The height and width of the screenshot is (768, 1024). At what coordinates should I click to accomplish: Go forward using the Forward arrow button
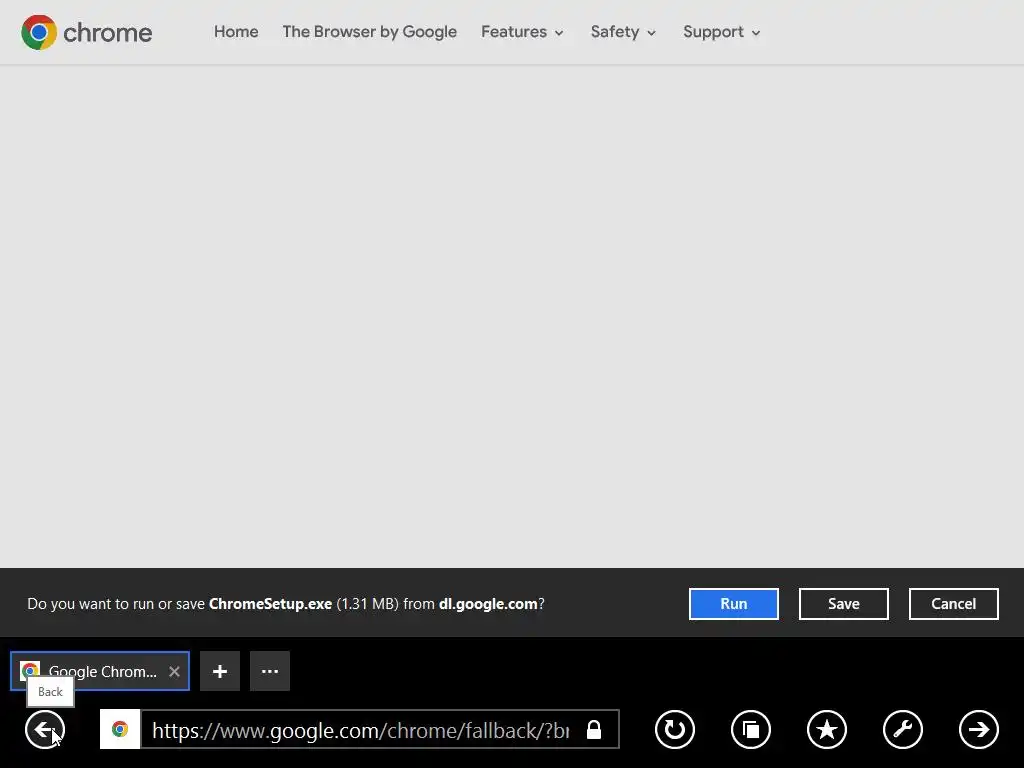[x=978, y=729]
